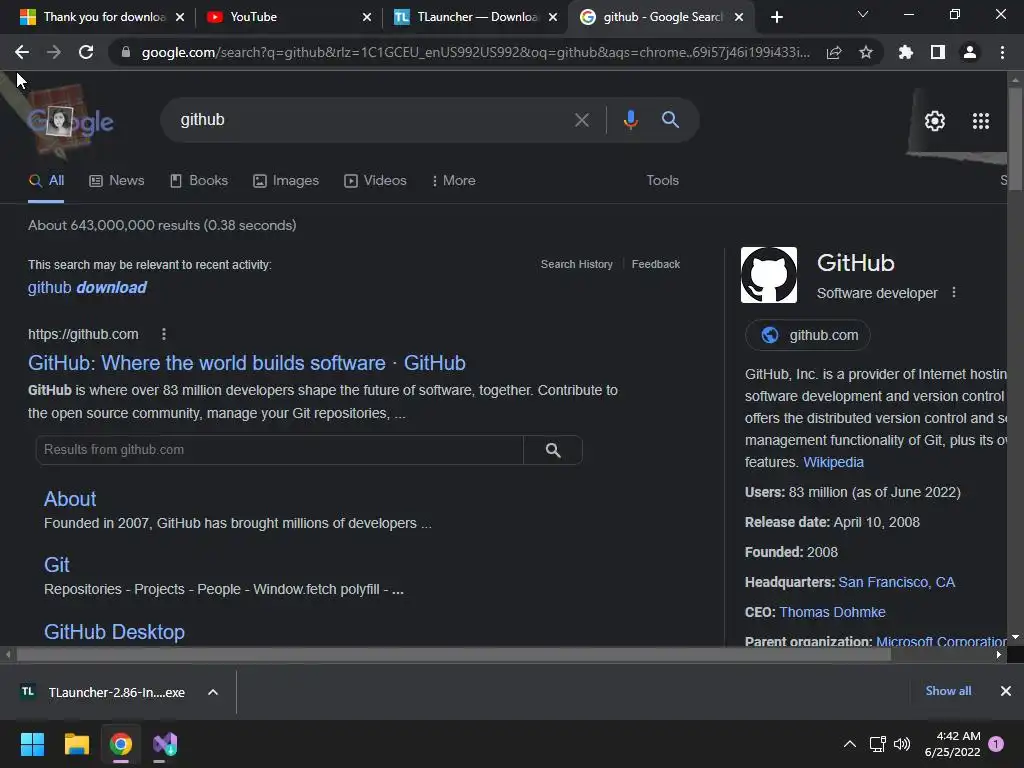Go back using the browser back arrow
The width and height of the screenshot is (1024, 768).
click(22, 52)
